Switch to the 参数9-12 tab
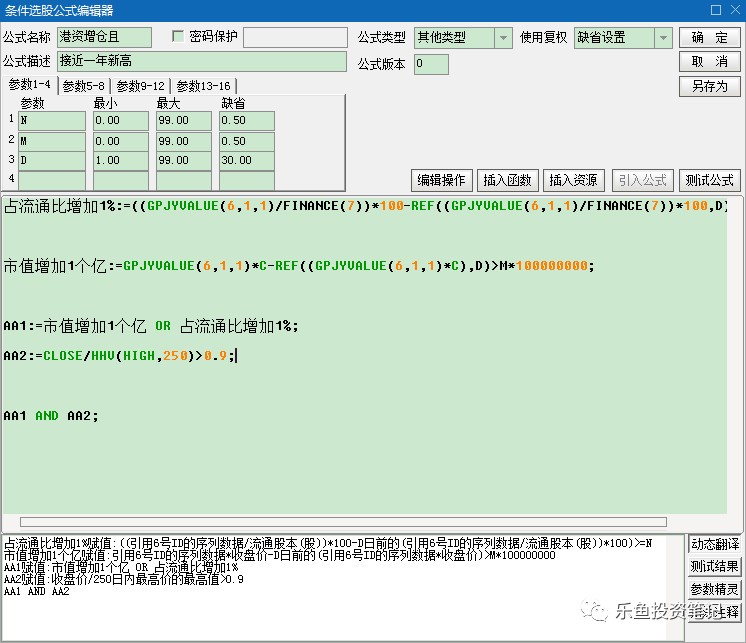Image resolution: width=746 pixels, height=643 pixels. tap(140, 86)
